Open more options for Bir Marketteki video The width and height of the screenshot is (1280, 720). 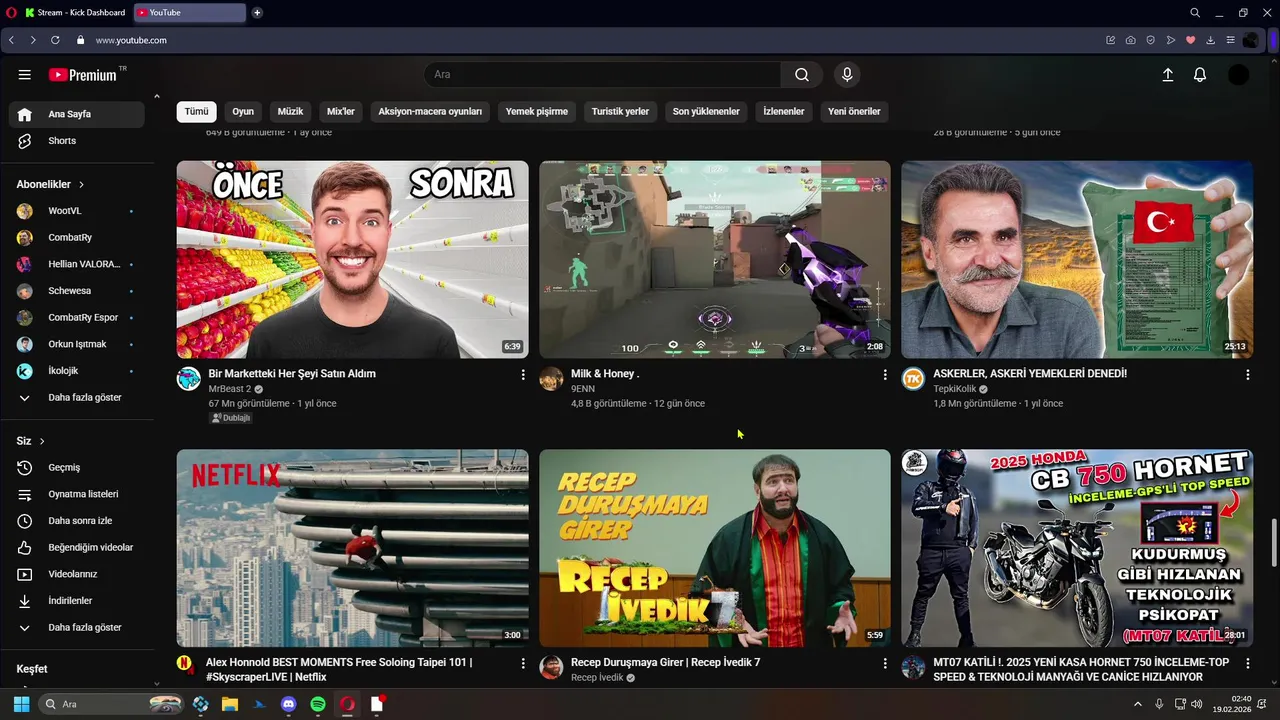[x=522, y=374]
